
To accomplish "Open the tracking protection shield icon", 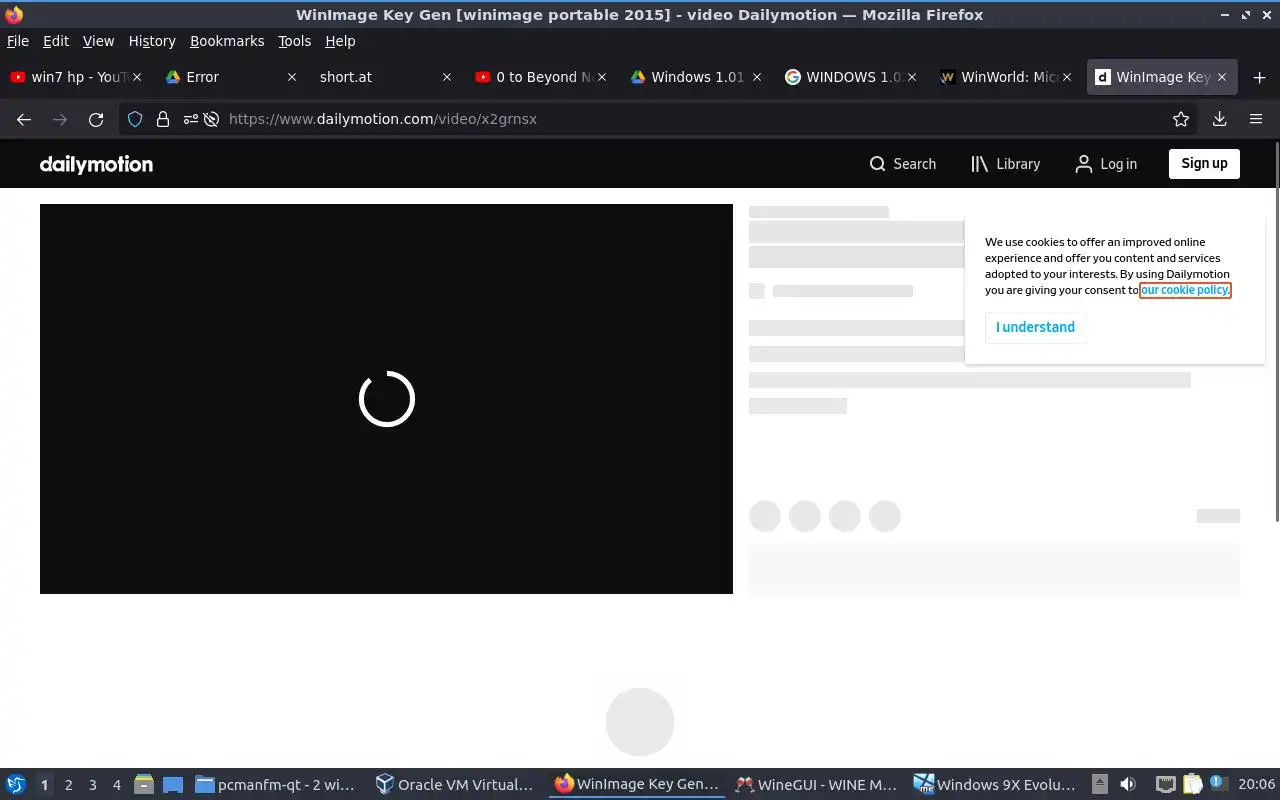I will [x=135, y=119].
